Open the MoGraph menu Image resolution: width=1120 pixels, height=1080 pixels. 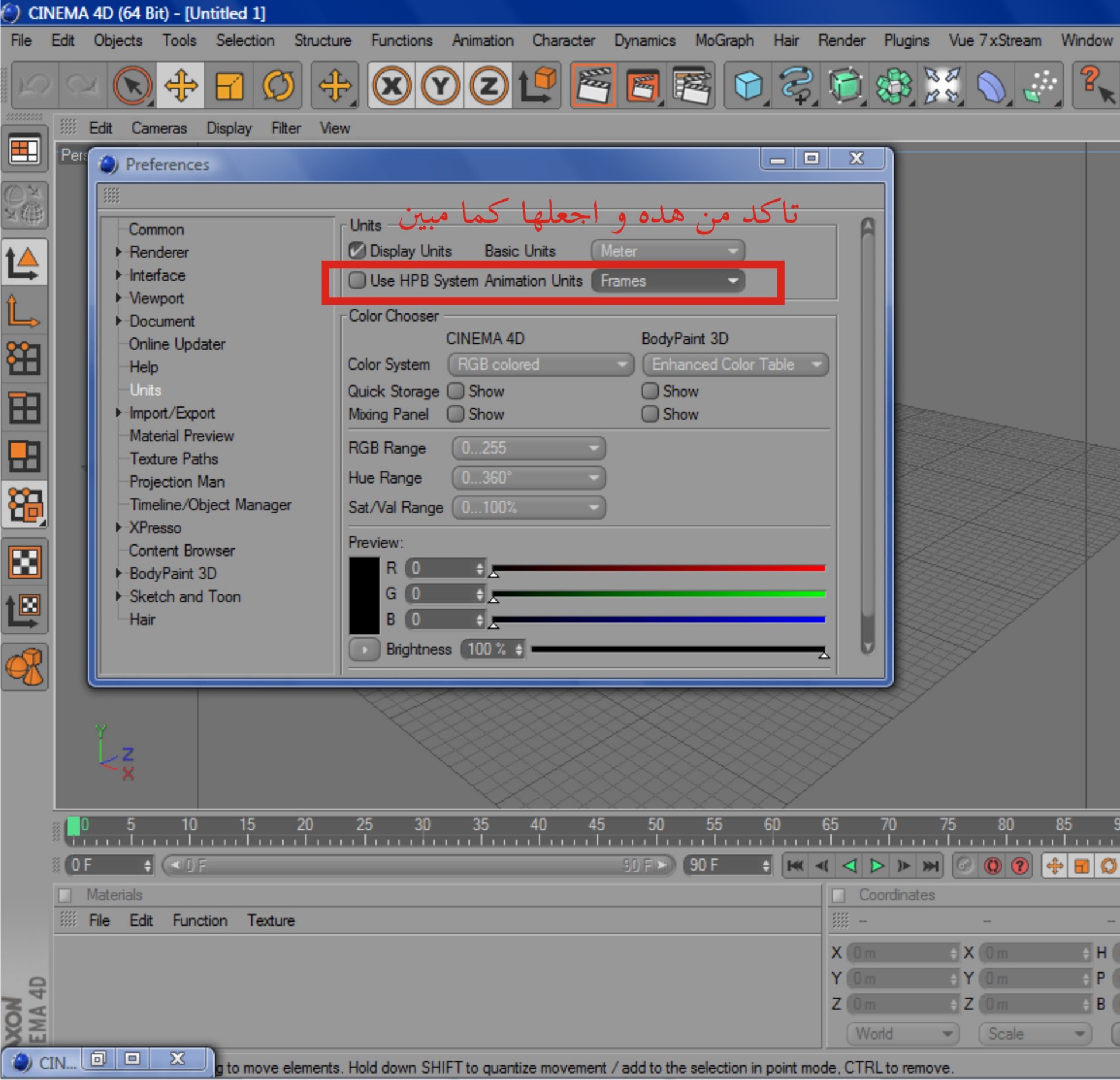724,40
